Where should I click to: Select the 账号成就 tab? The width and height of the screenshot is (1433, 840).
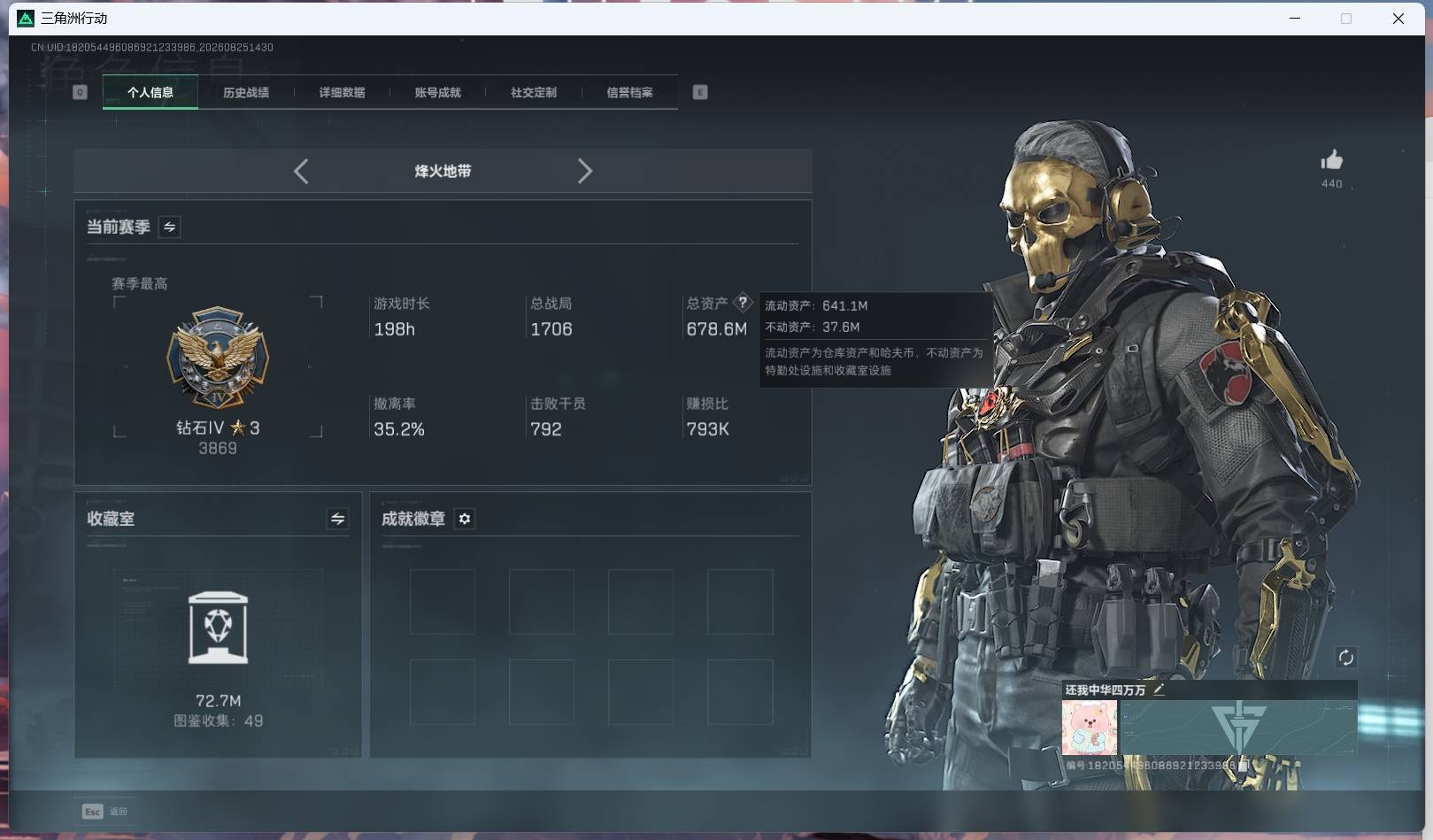(437, 92)
